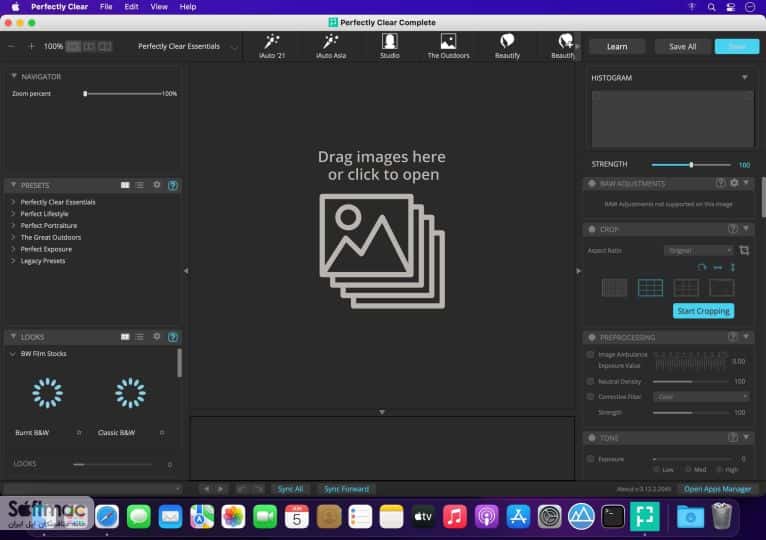Screen dimensions: 766x540
Task: Collapse the Presets panel
Action: (x=14, y=185)
